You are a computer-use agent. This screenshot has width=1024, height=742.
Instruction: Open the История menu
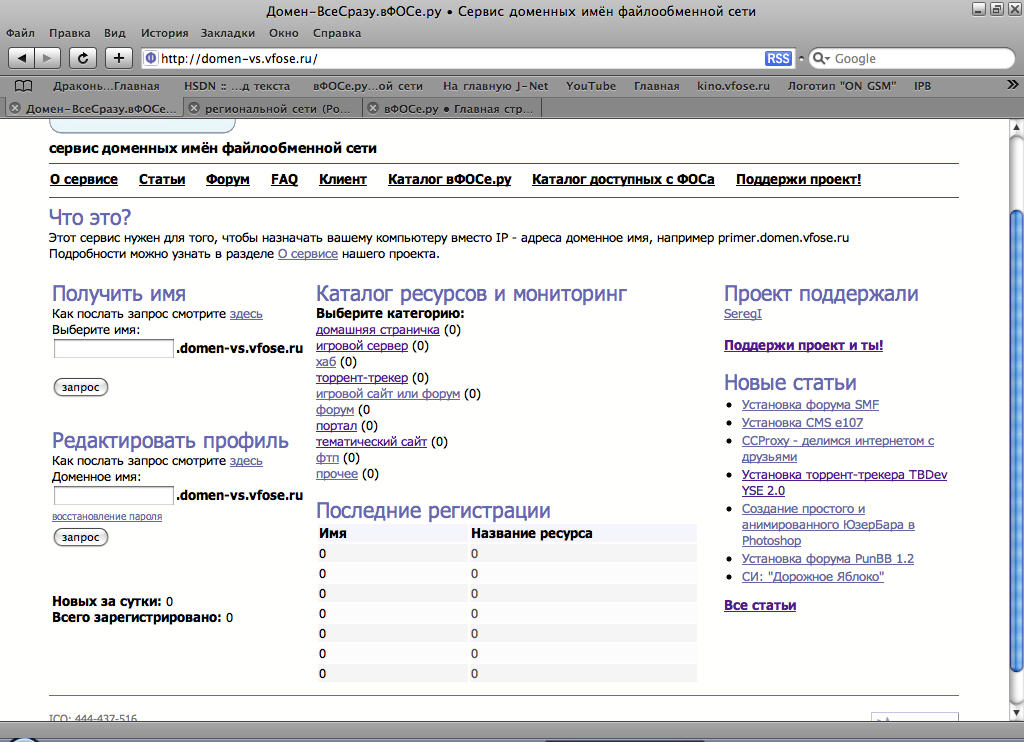(164, 33)
